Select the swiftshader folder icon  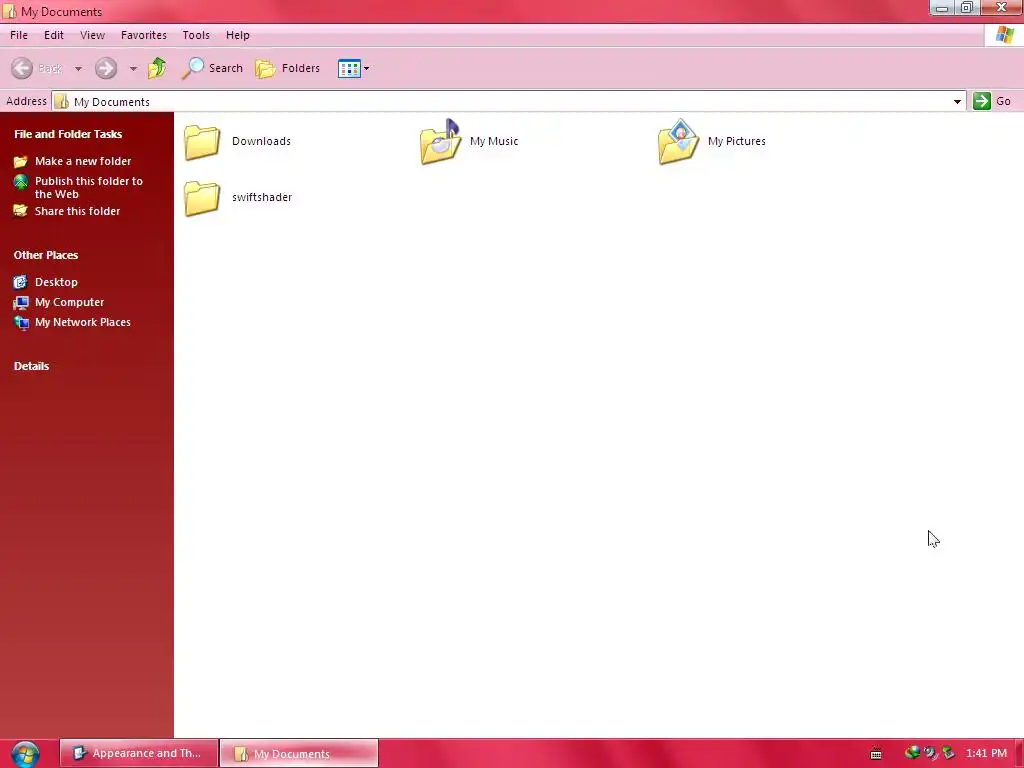[202, 197]
